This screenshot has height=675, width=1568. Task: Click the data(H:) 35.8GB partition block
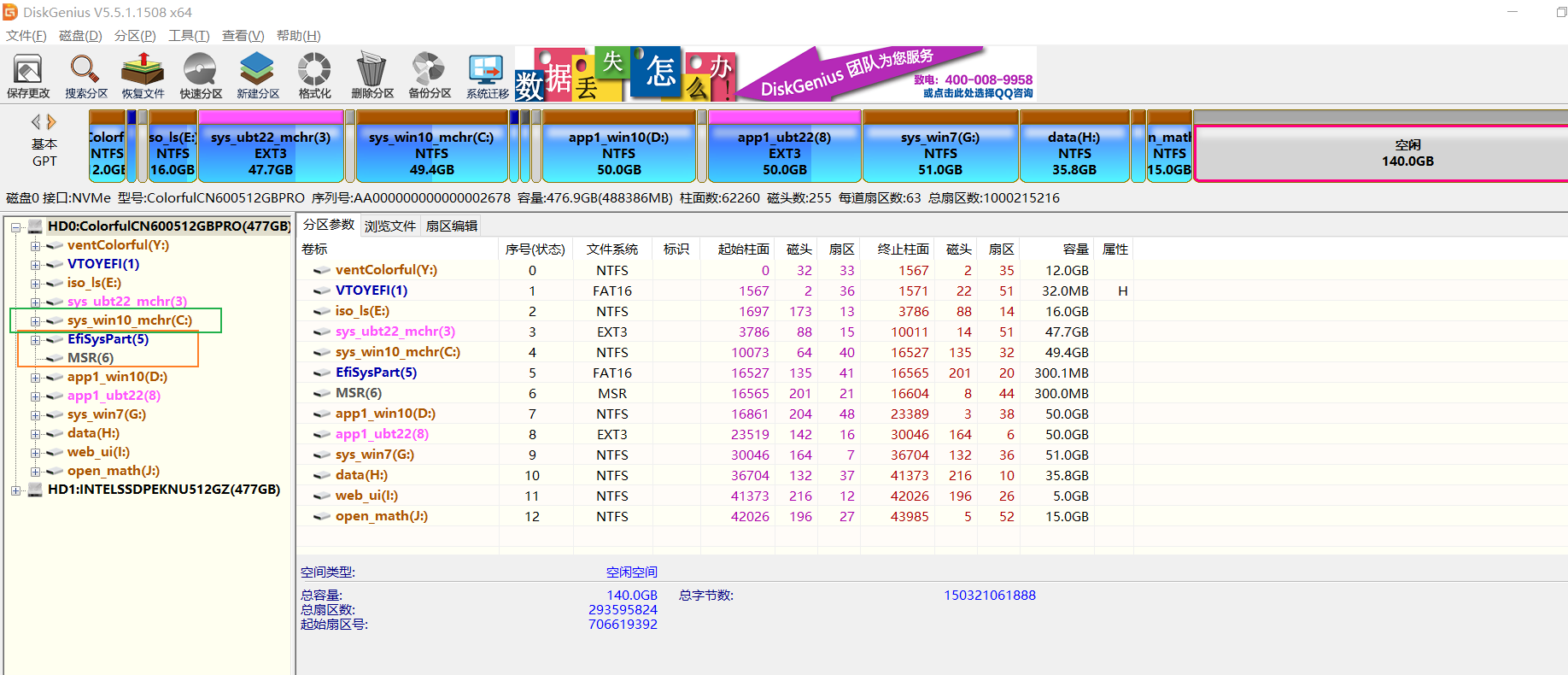click(x=1074, y=146)
